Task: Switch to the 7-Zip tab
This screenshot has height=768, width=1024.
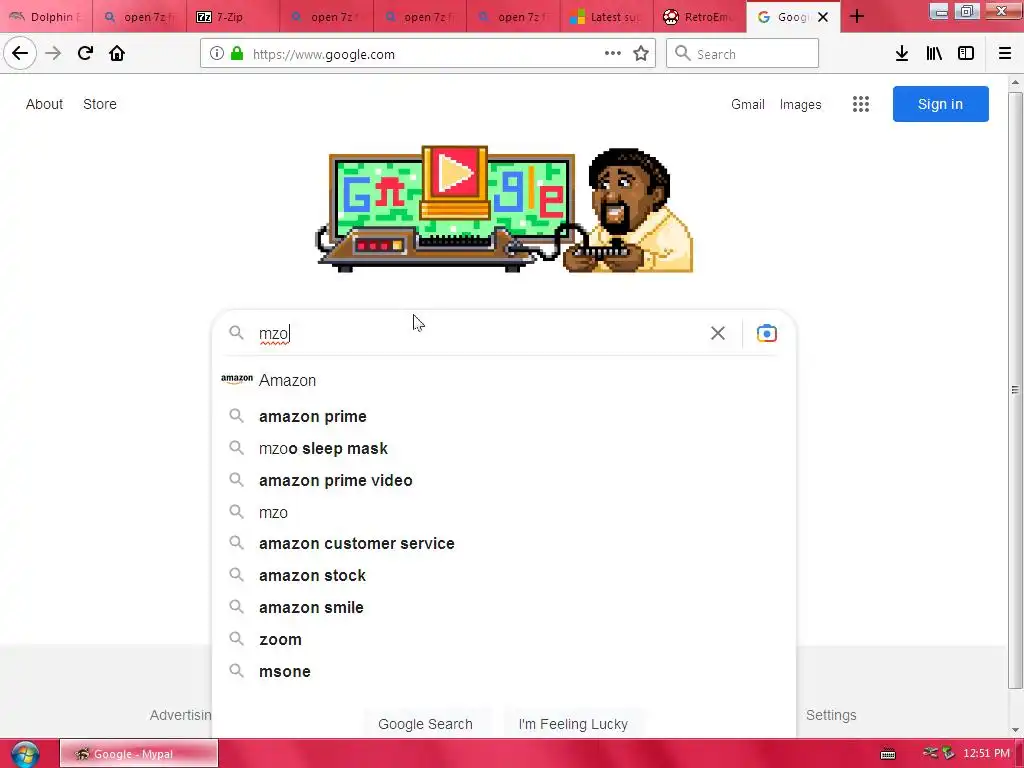Action: (x=233, y=16)
